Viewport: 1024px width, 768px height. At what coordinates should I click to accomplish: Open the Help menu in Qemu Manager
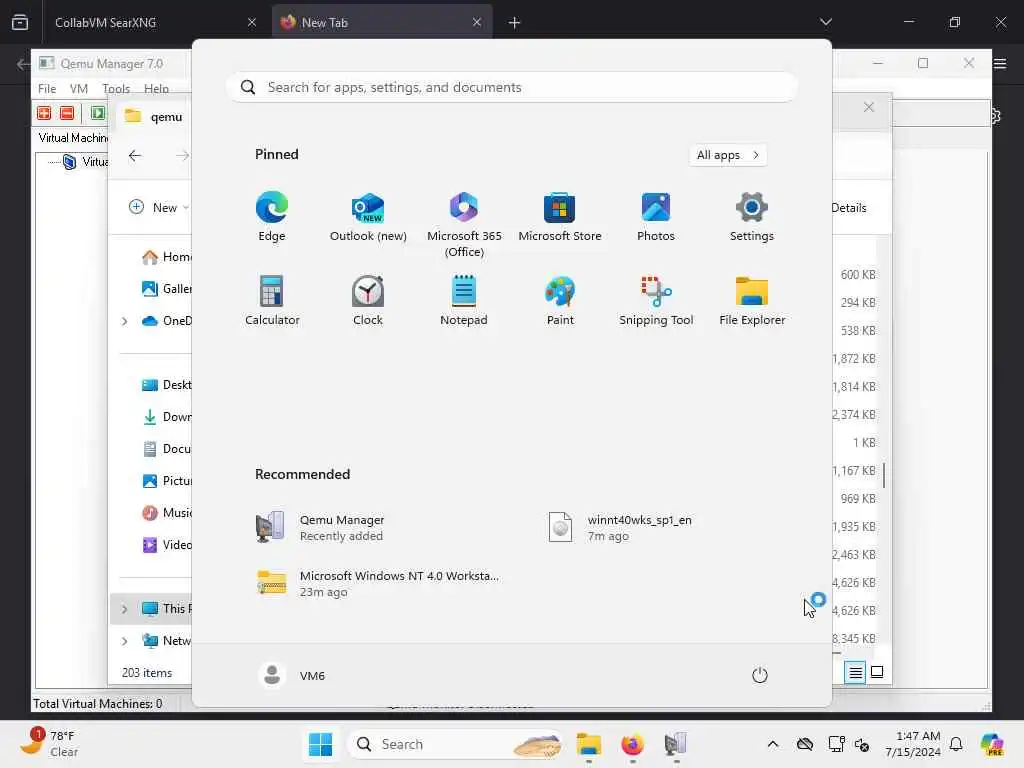click(156, 89)
